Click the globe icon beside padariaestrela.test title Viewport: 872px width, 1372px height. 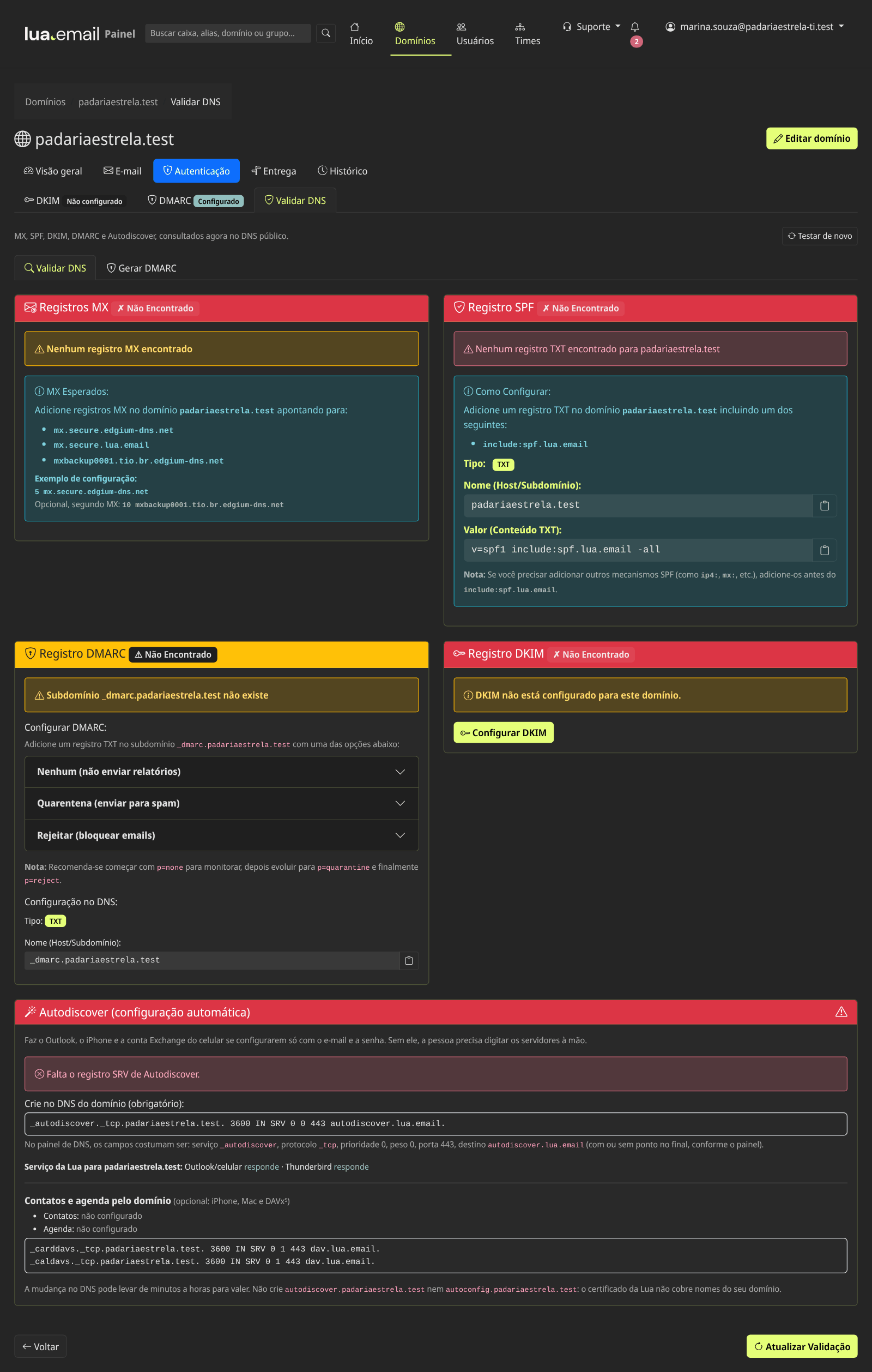(23, 139)
